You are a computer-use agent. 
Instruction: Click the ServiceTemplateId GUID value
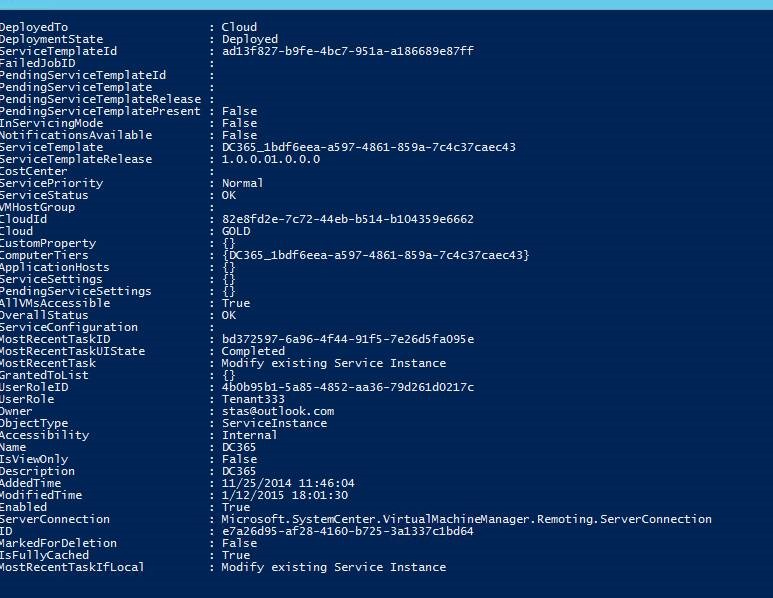[347, 51]
